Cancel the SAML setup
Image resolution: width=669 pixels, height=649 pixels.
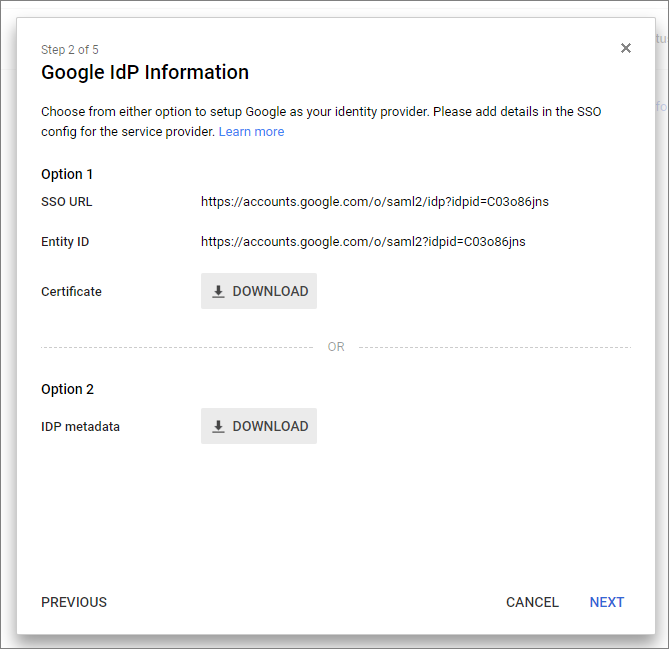[x=532, y=602]
